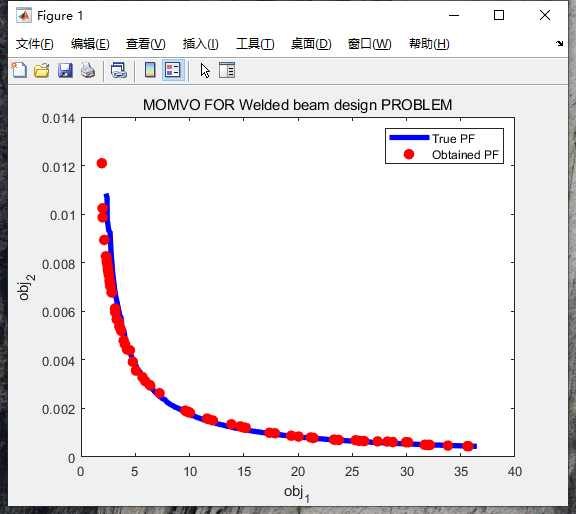
Task: Print the figure using the printer icon
Action: (88, 70)
